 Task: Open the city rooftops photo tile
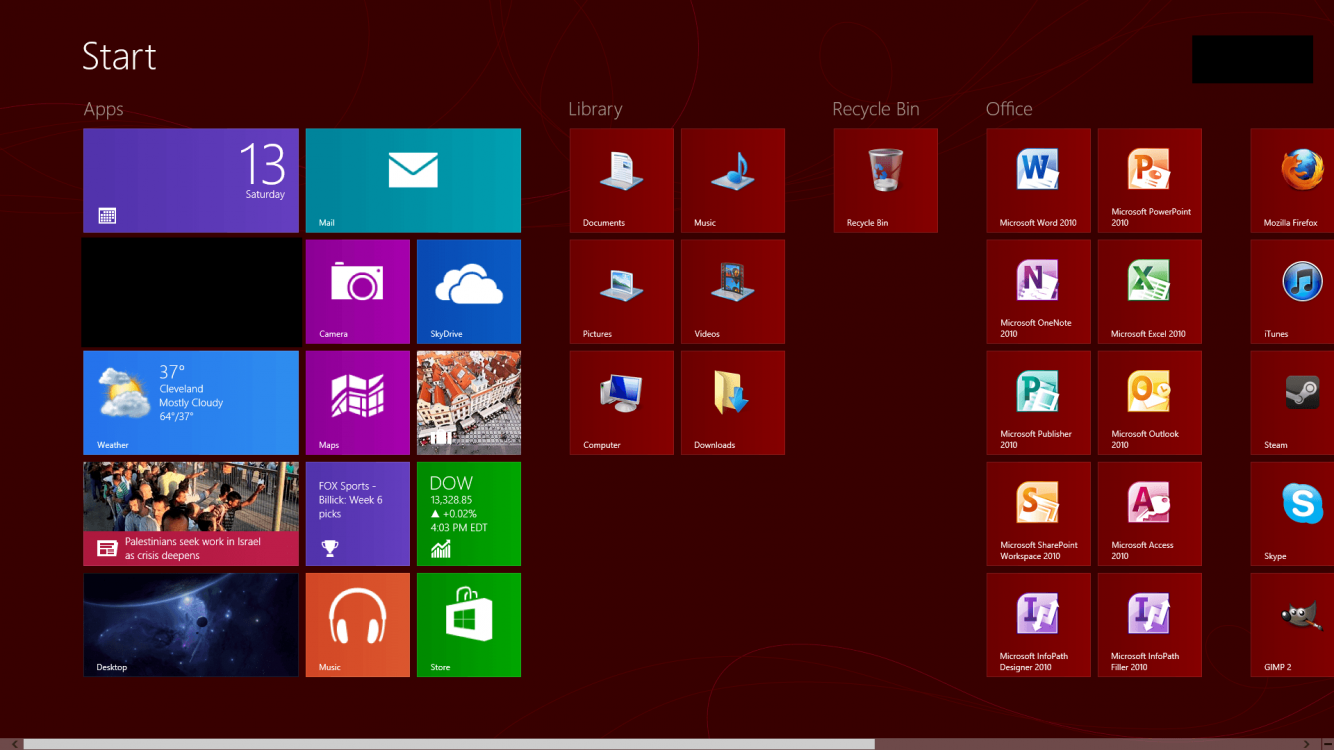(x=469, y=402)
